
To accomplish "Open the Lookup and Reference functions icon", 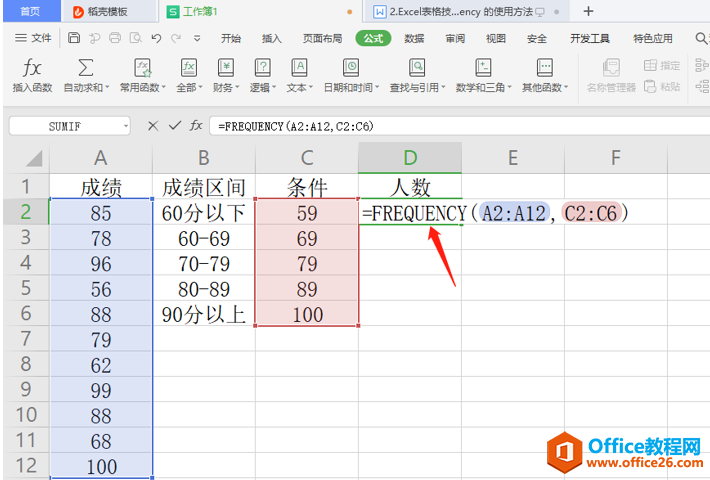I will click(x=417, y=68).
